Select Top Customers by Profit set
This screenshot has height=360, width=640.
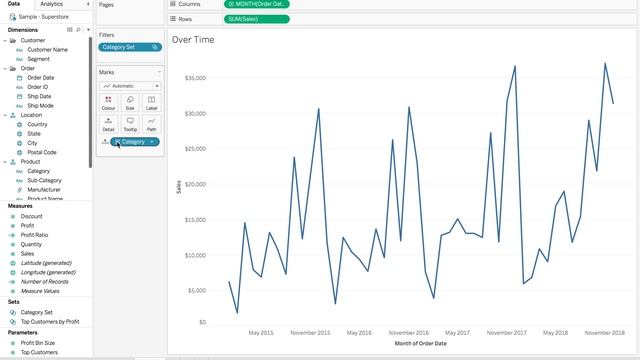click(50, 322)
